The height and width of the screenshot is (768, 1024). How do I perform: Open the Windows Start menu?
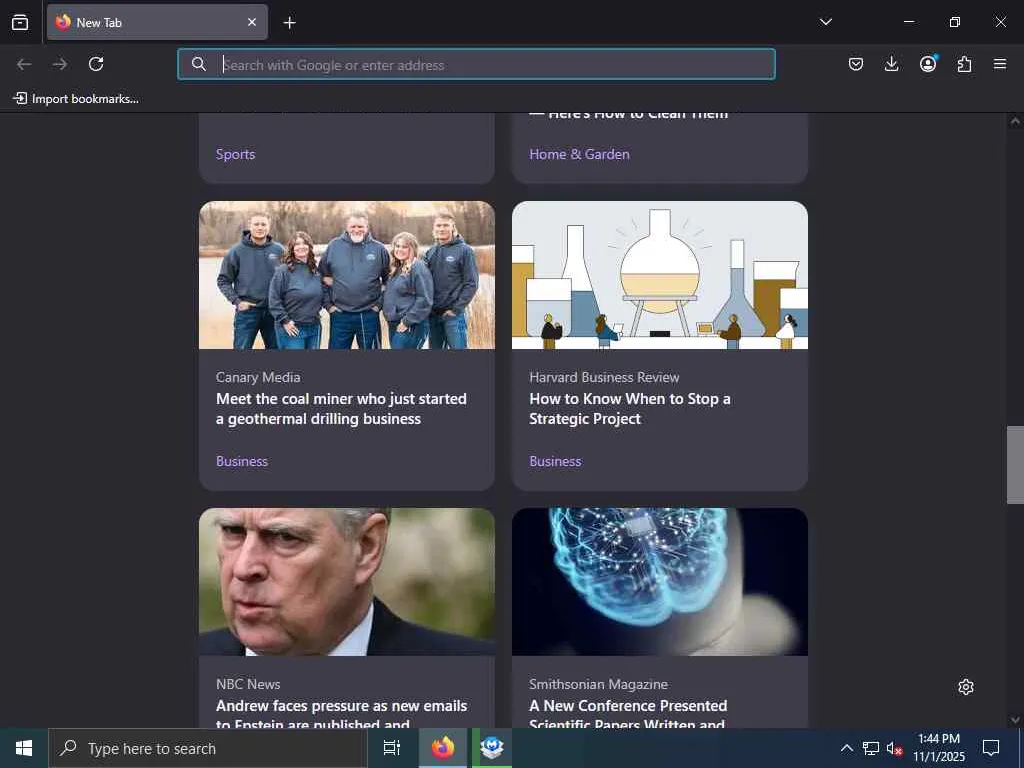[x=24, y=748]
